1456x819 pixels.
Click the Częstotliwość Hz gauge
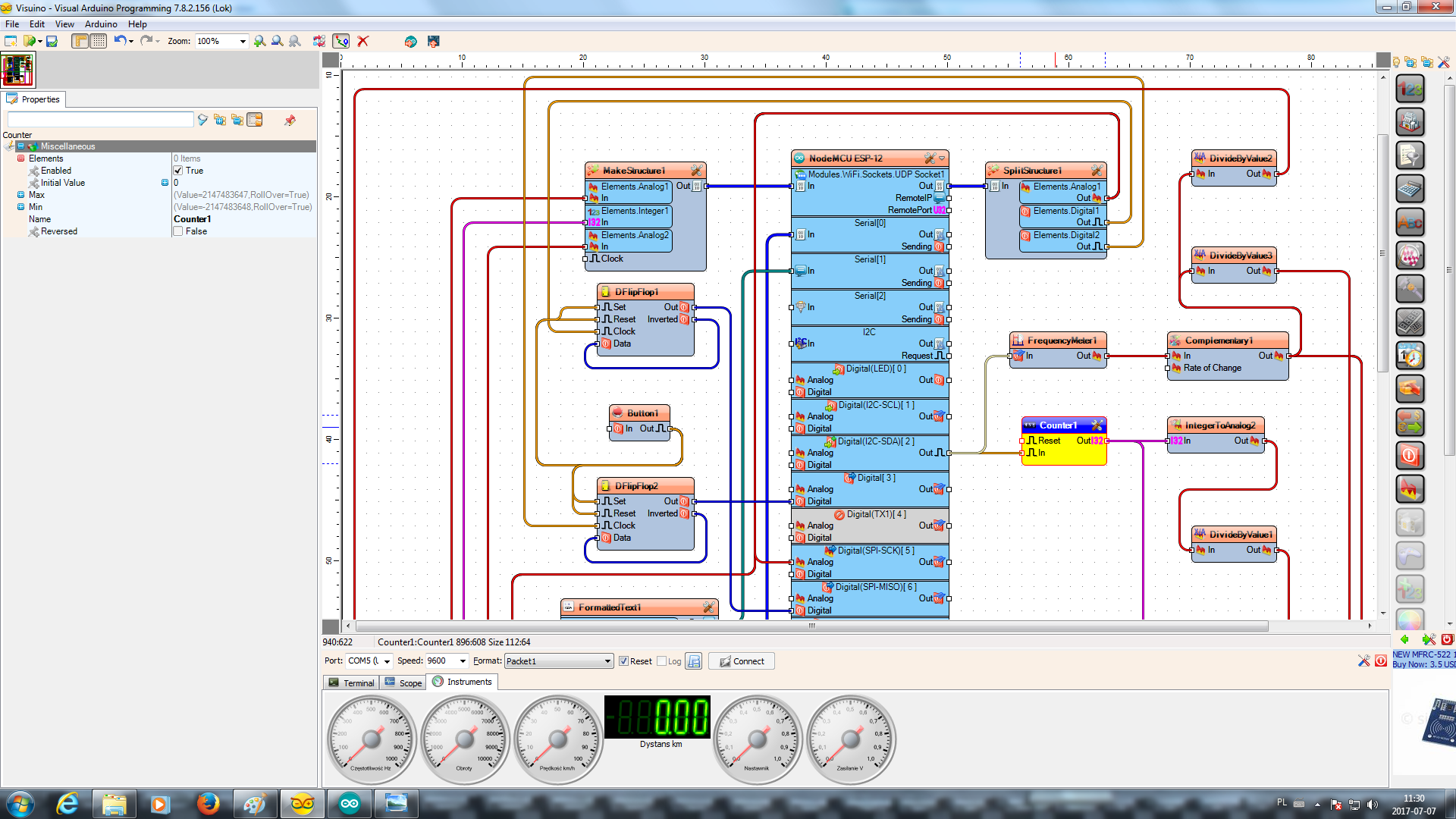[x=372, y=739]
